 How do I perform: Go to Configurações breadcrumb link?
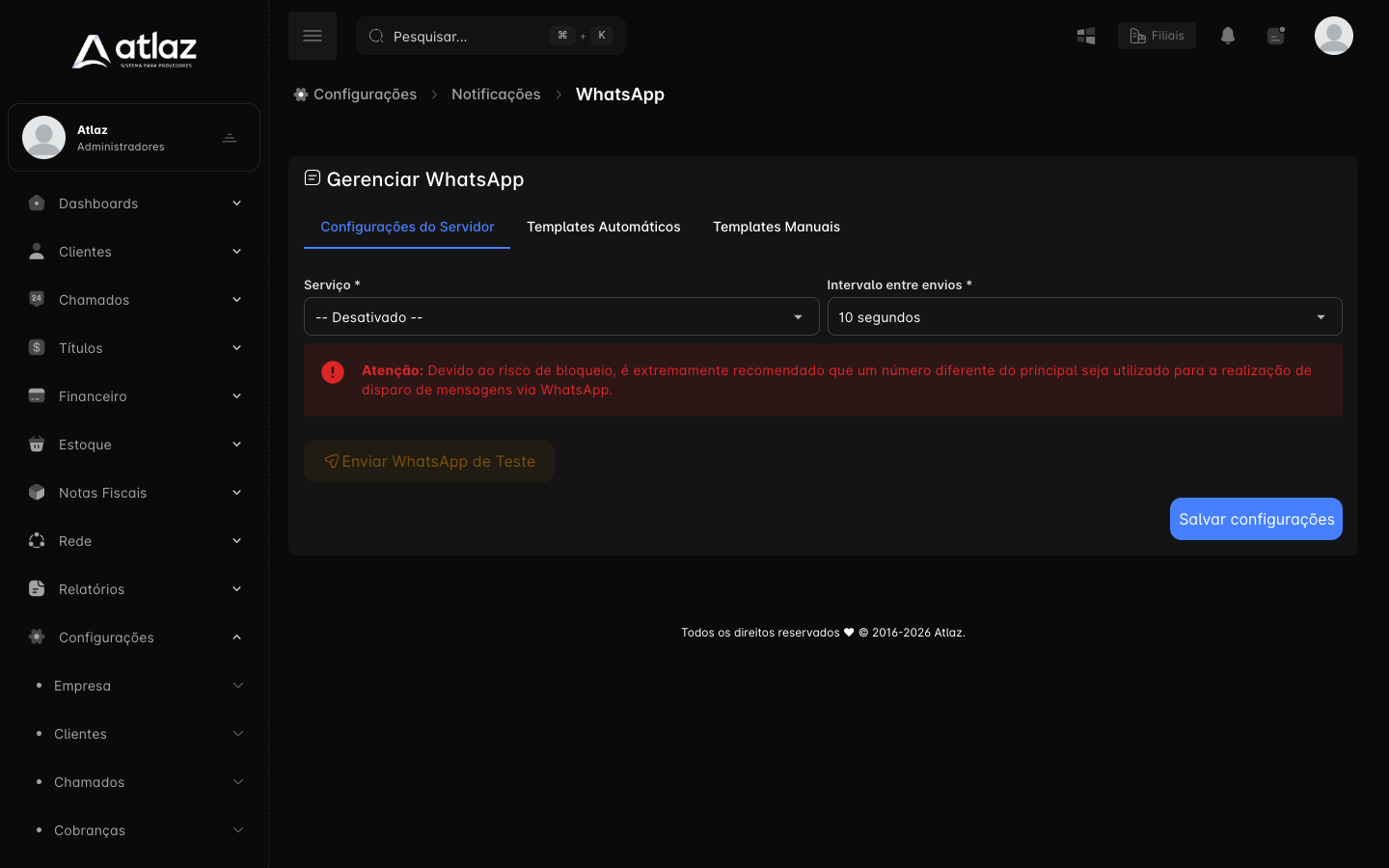coord(366,95)
